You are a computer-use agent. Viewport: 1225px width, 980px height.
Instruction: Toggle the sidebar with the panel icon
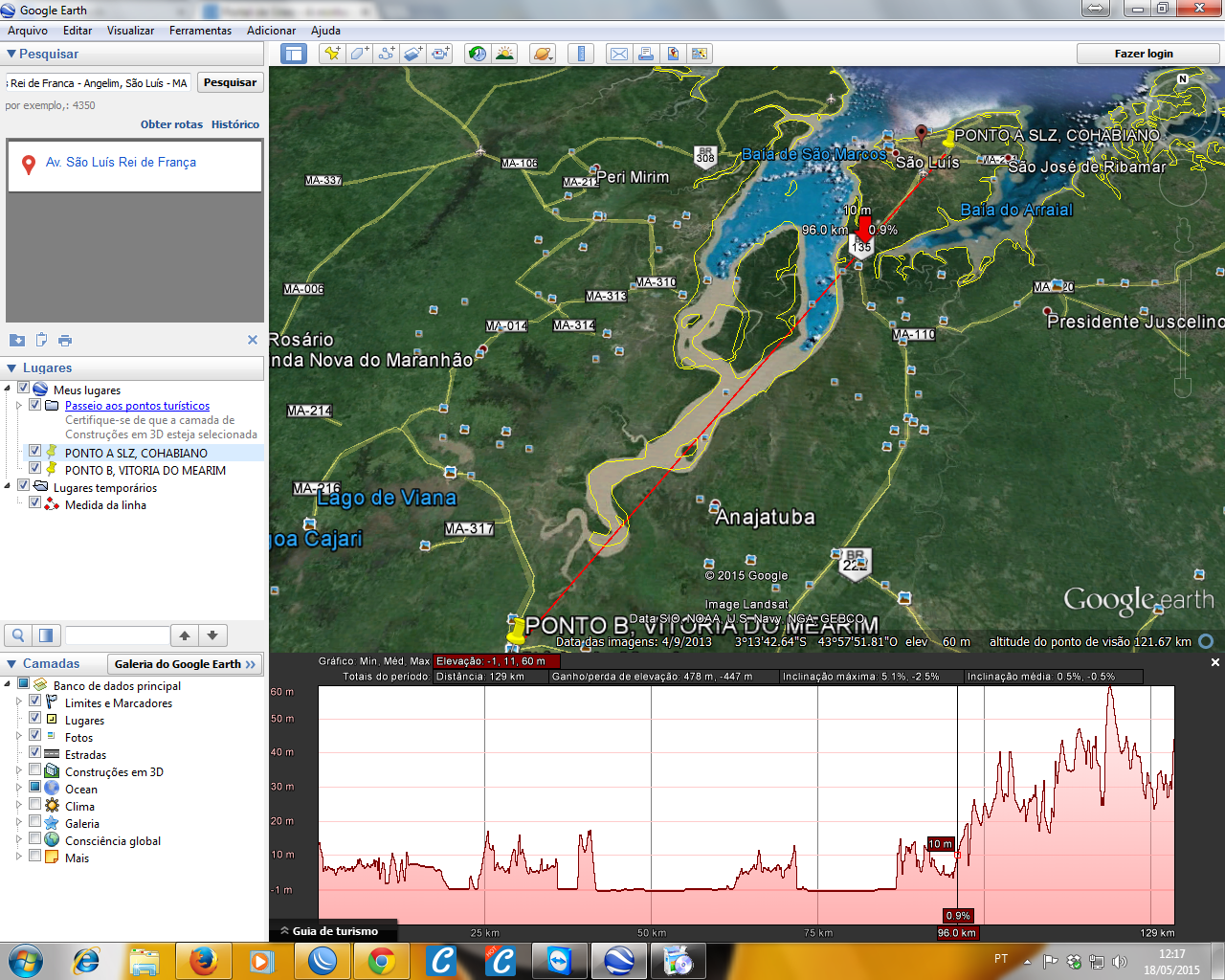tap(294, 54)
